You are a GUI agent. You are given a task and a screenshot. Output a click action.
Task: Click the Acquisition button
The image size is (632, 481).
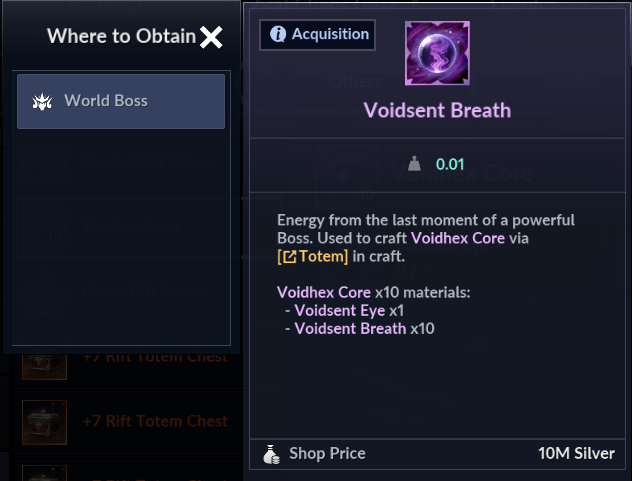point(318,35)
